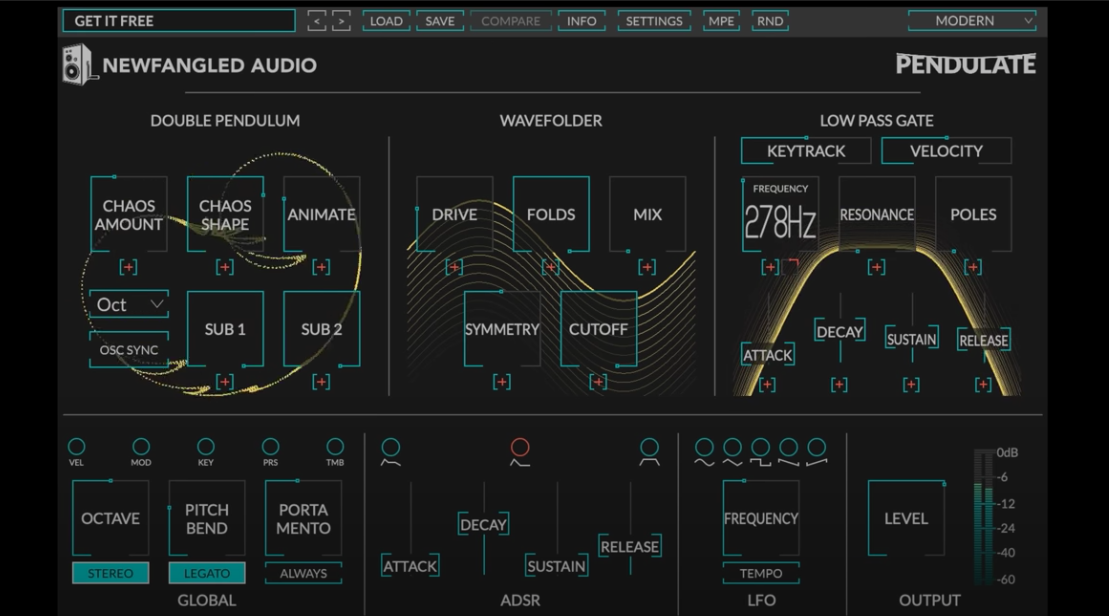
Task: Click the 278Hz frequency value
Action: pos(780,222)
